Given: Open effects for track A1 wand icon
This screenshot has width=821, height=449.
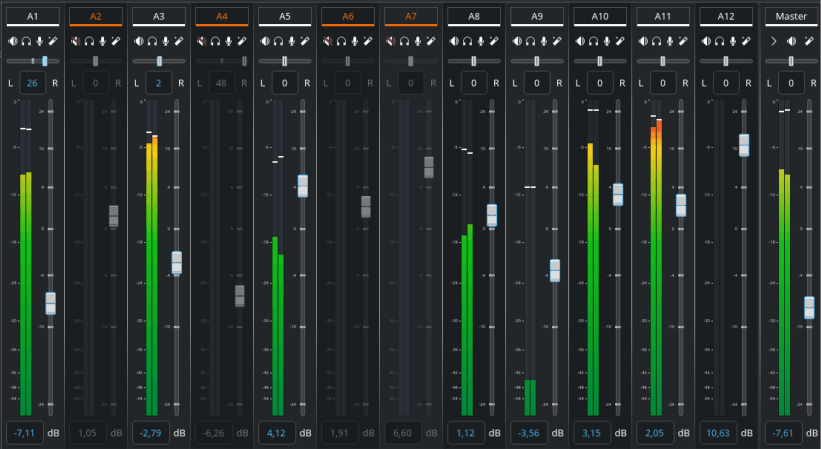Looking at the screenshot, I should (52, 41).
